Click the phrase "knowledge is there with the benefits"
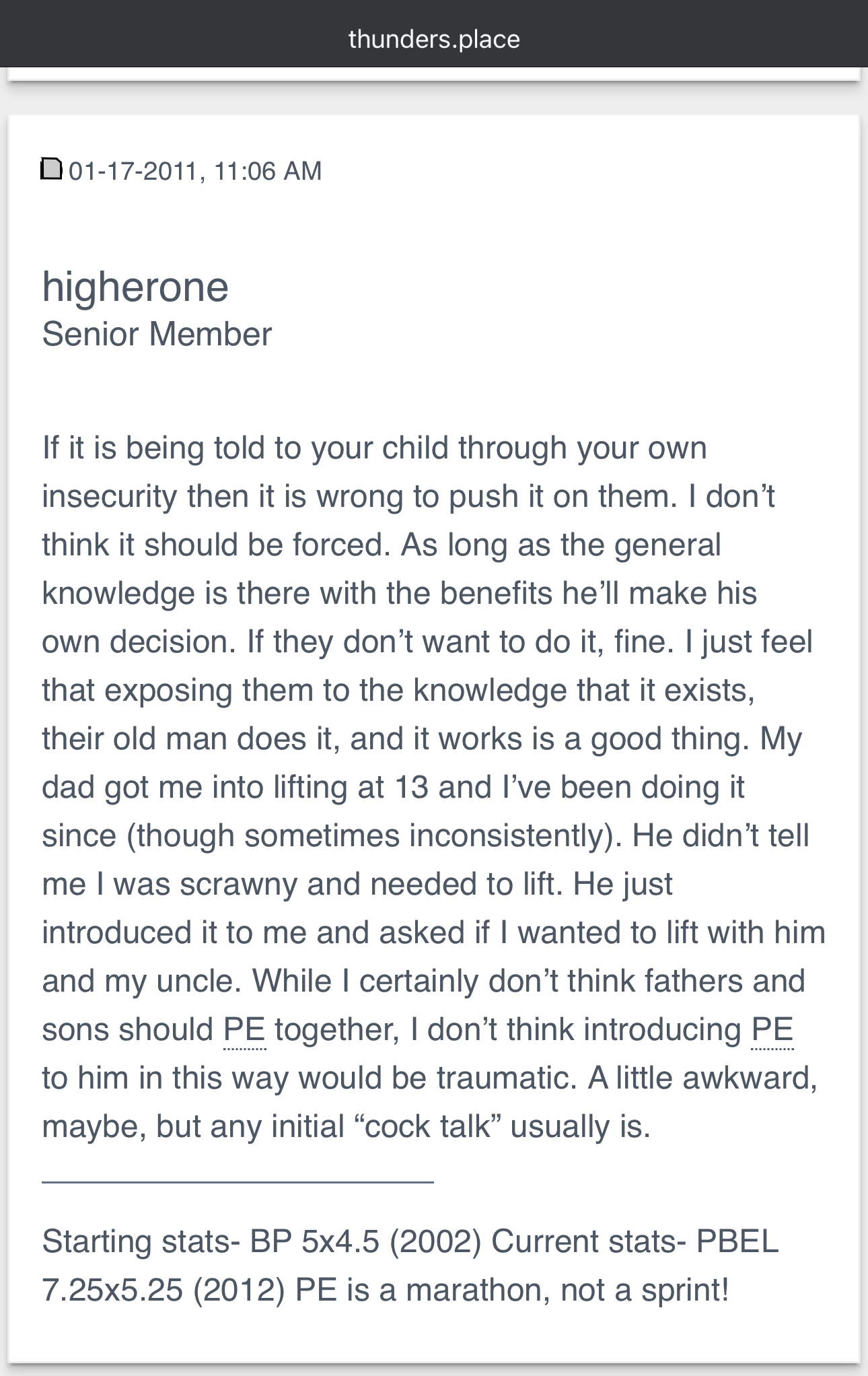The height and width of the screenshot is (1376, 868). (298, 594)
